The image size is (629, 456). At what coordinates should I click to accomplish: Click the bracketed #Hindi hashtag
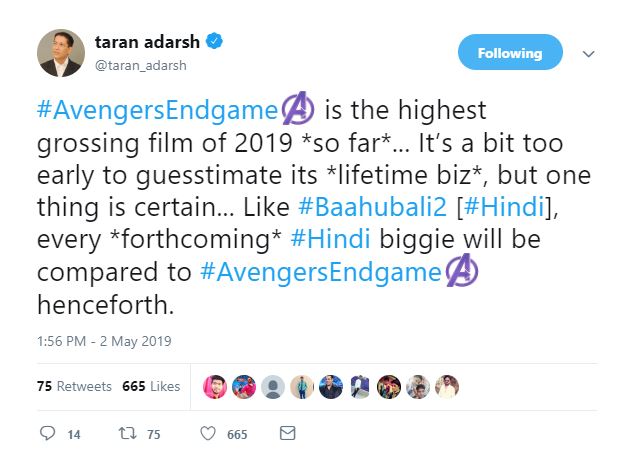[x=492, y=209]
